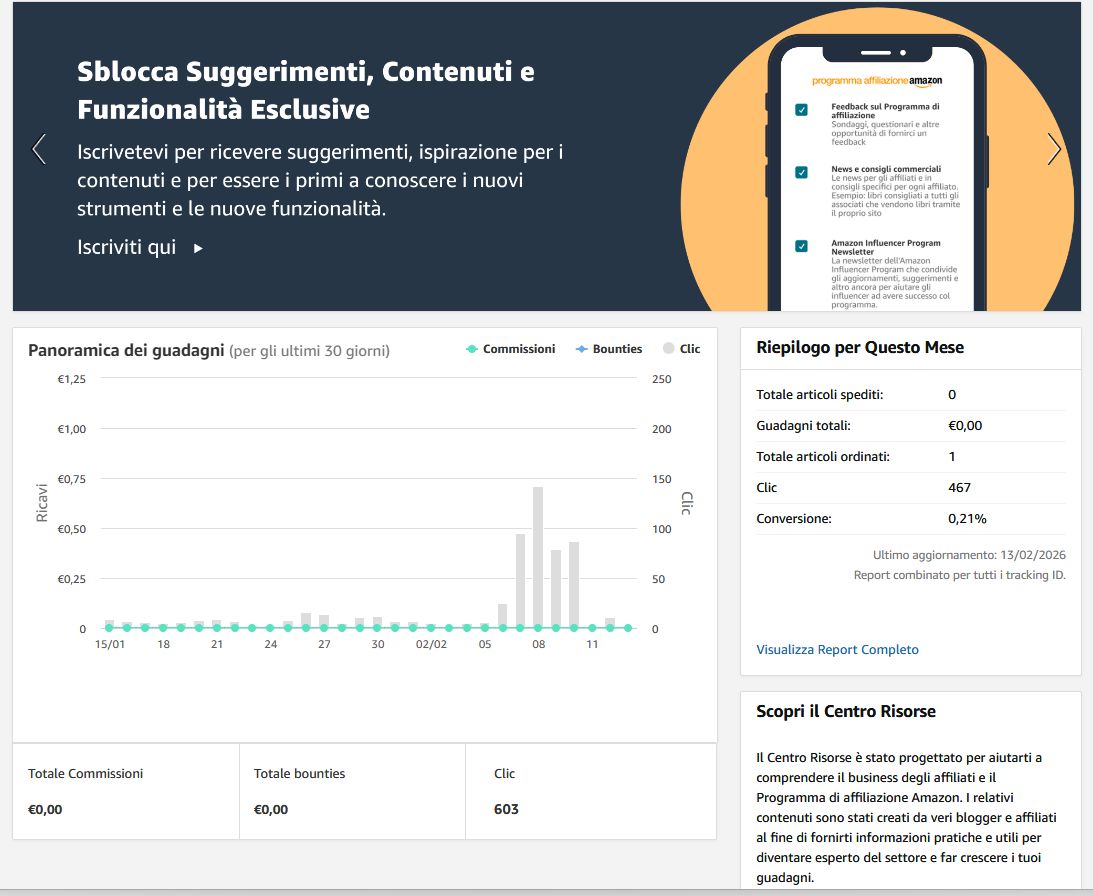
Task: Click the tallest Clic bar in the chart
Action: coord(537,555)
